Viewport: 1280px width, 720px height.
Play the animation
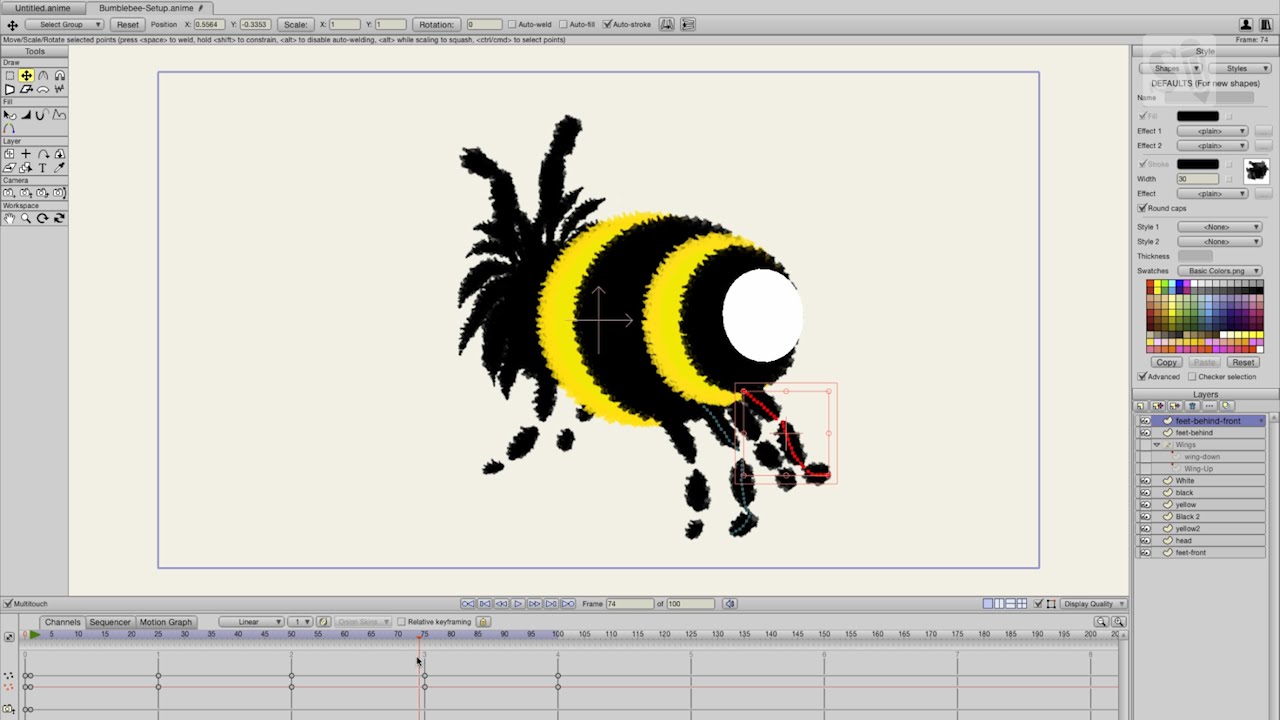click(x=518, y=604)
